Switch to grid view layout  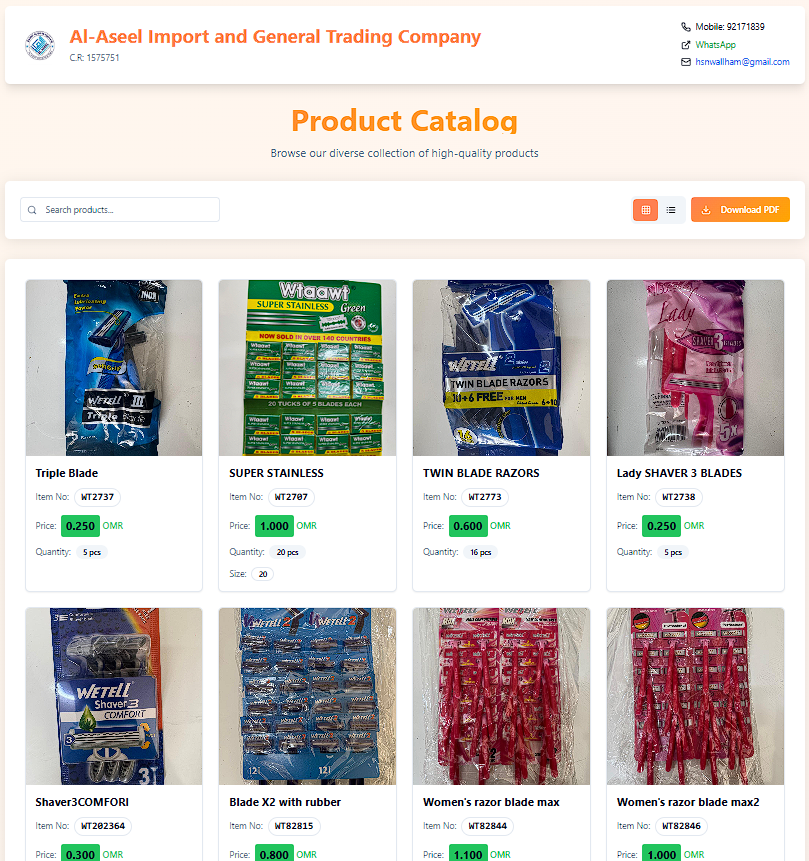coord(645,210)
